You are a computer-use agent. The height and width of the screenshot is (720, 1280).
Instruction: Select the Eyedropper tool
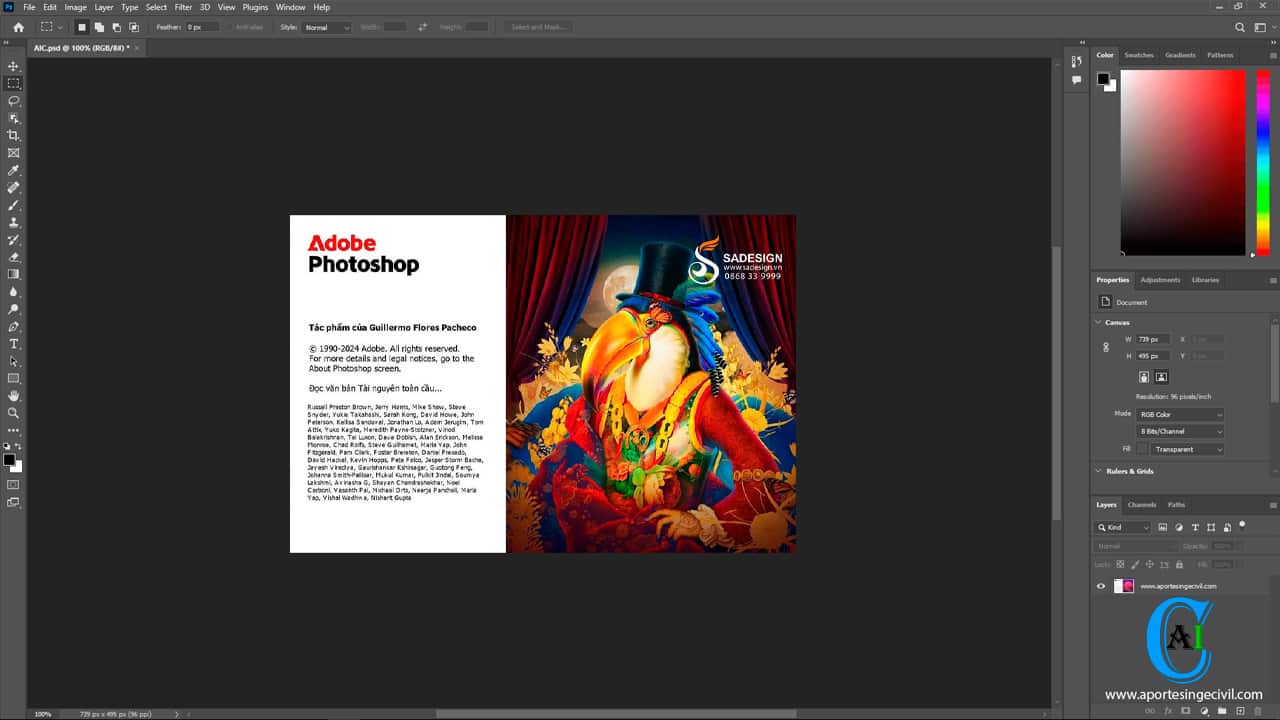[x=13, y=171]
